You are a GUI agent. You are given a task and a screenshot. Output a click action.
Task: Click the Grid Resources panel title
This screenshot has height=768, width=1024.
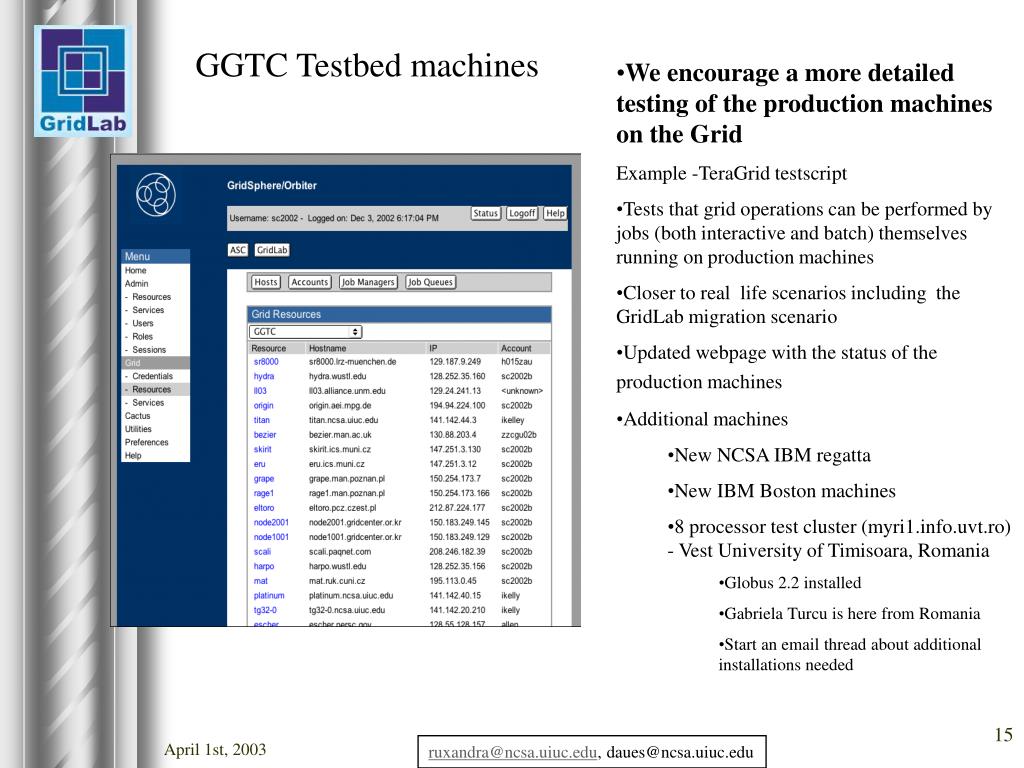286,314
